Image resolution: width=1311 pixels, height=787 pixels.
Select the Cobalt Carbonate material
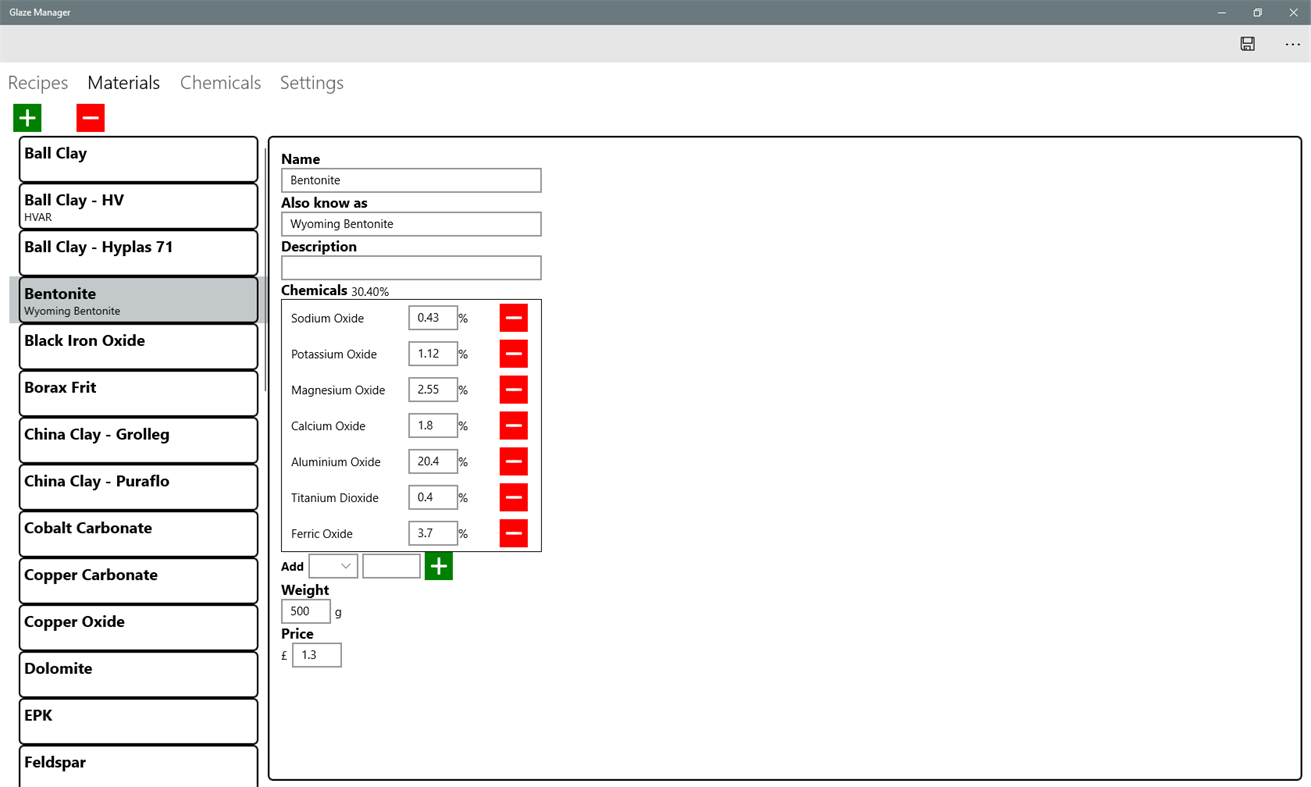[x=138, y=533]
